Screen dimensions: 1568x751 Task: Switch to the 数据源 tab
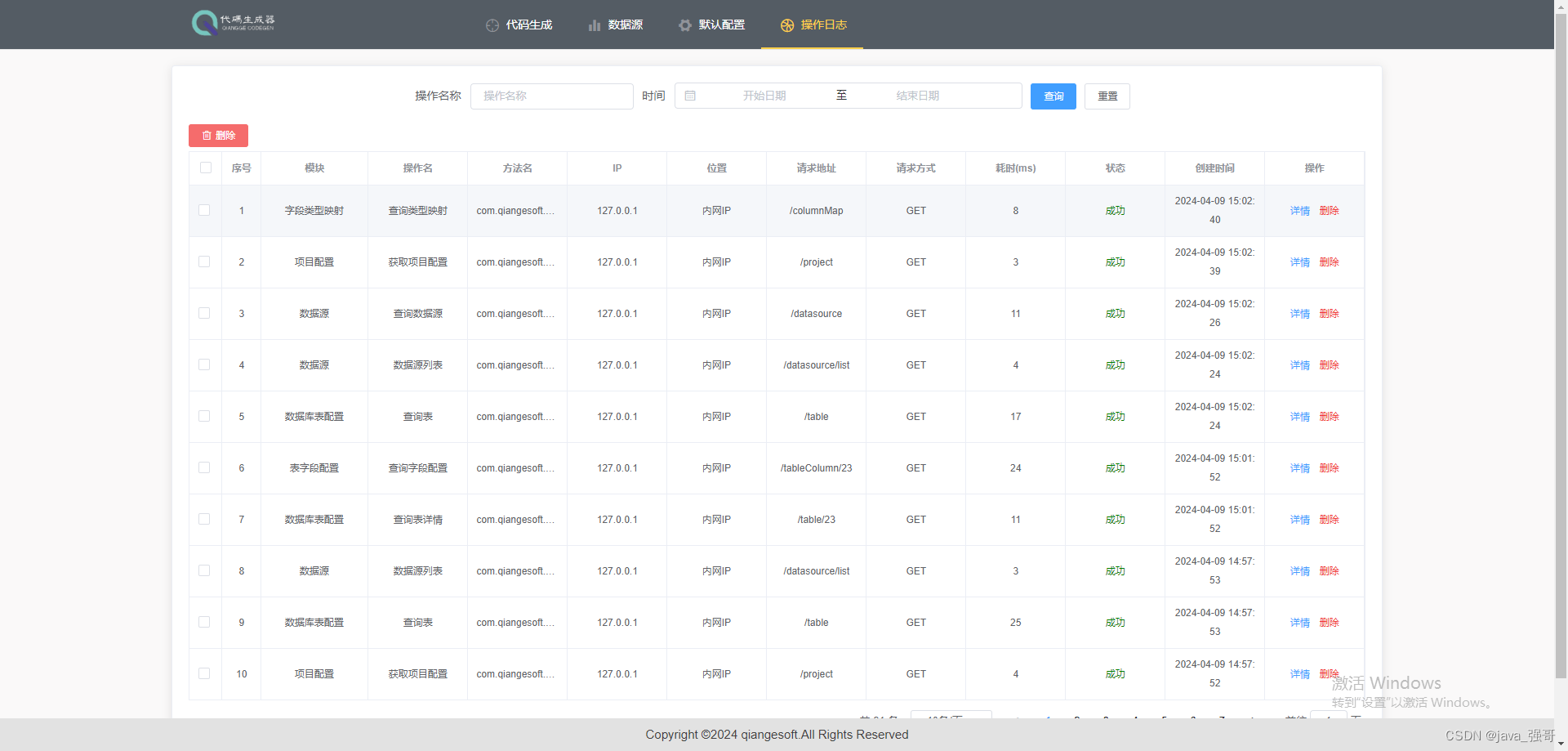(x=616, y=25)
